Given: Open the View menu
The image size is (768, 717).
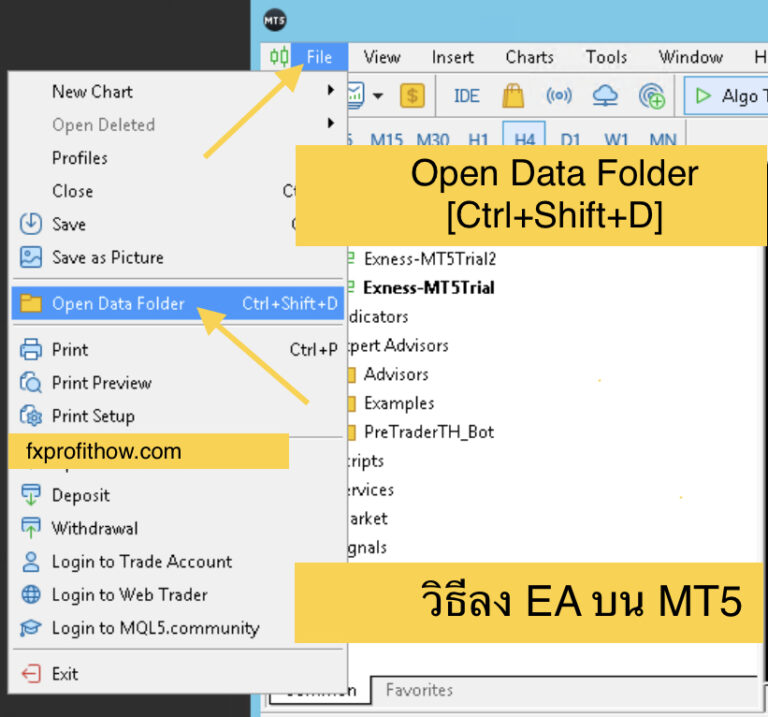Looking at the screenshot, I should click(382, 57).
